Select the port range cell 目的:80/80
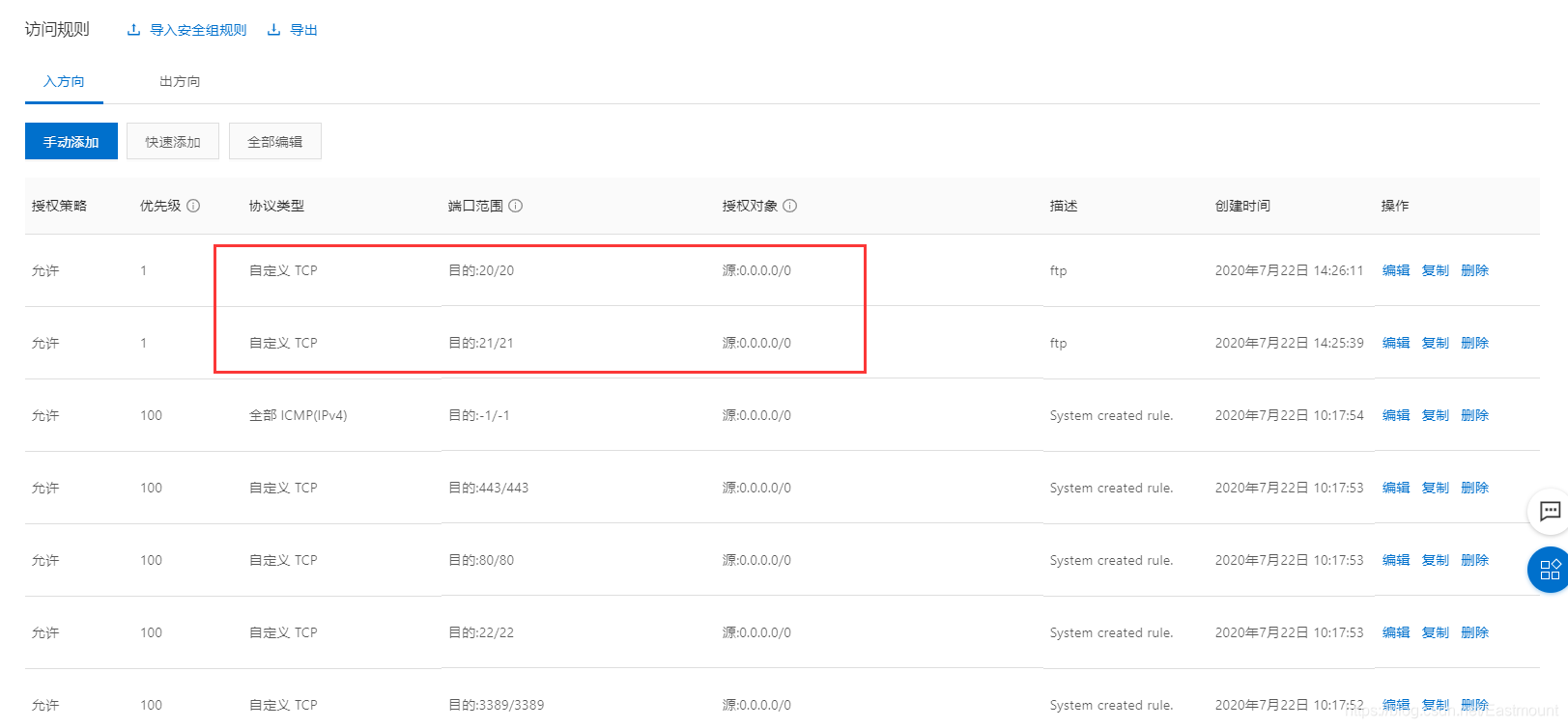The height and width of the screenshot is (728, 1568). coord(481,560)
